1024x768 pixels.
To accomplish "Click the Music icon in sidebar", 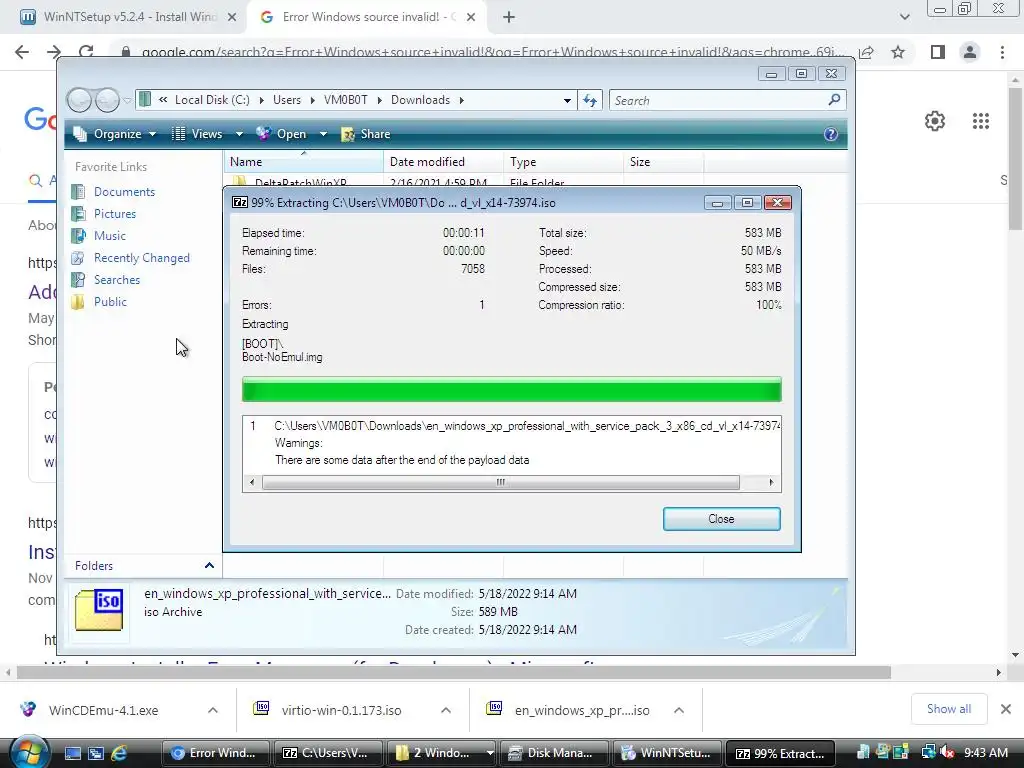I will click(78, 236).
